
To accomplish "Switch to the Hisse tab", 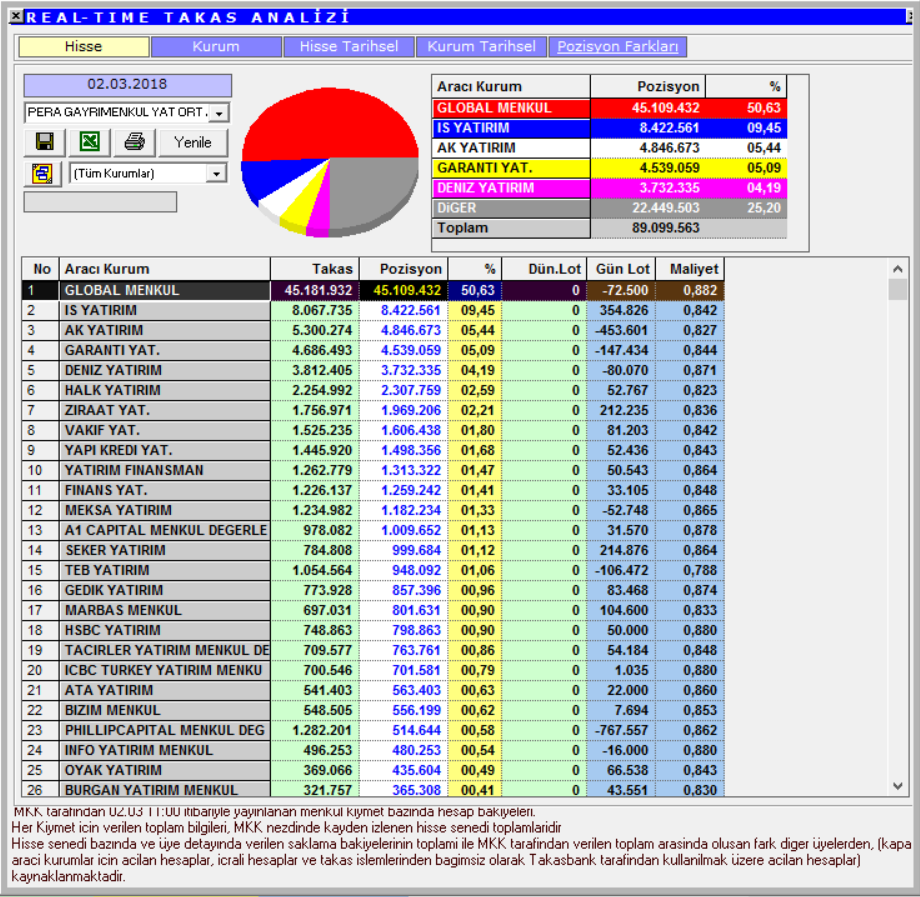I will 83,46.
